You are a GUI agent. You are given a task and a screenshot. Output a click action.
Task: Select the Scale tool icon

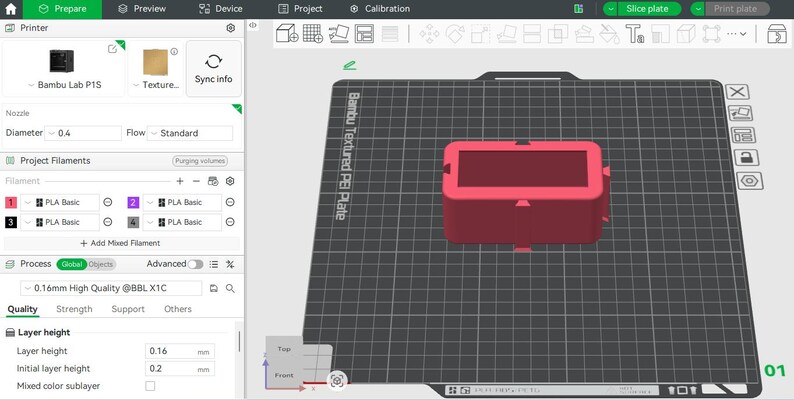coord(480,34)
